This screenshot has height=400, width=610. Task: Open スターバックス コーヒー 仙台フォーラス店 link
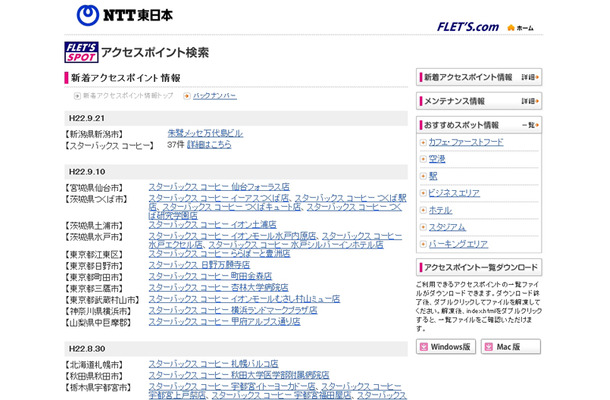pyautogui.click(x=219, y=187)
